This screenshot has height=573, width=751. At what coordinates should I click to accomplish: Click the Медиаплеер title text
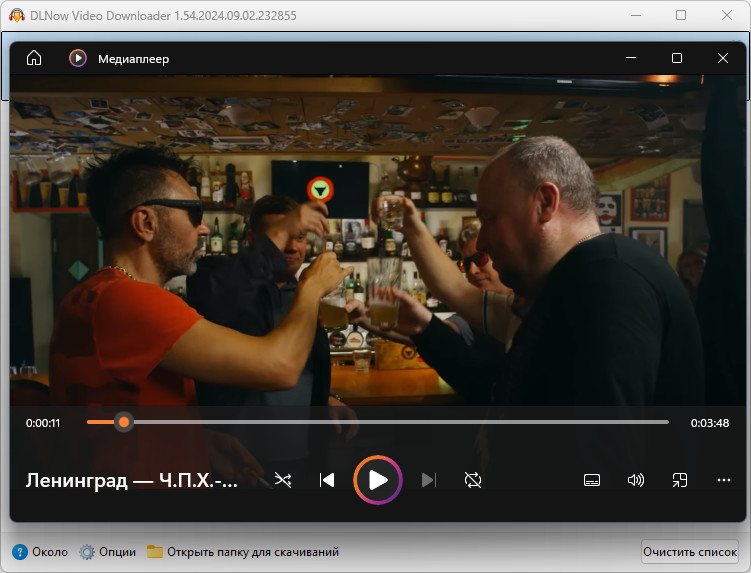point(133,59)
